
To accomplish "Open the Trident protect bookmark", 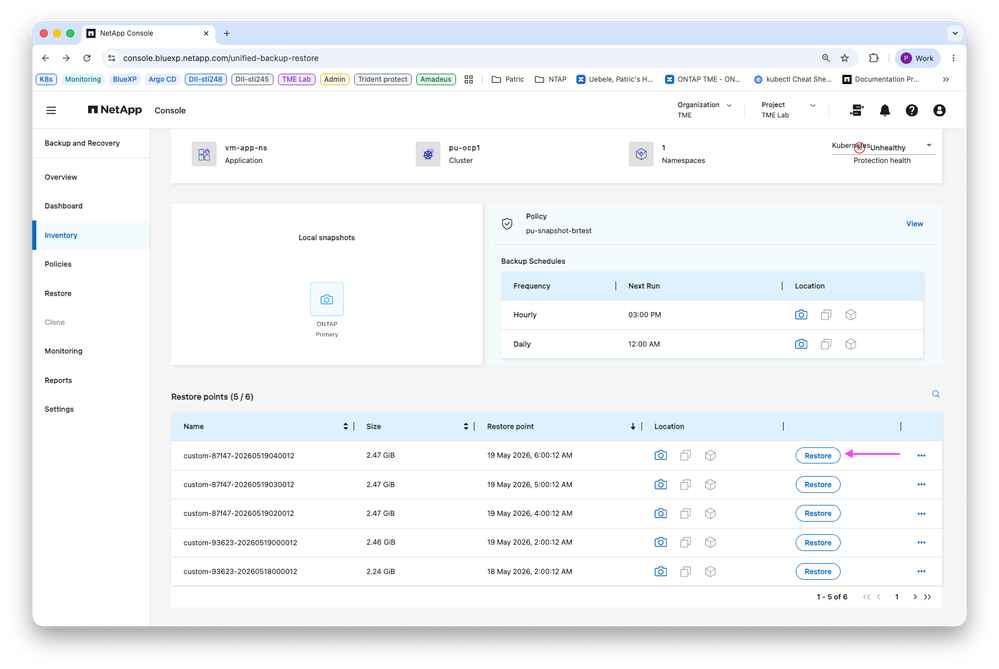I will click(382, 80).
